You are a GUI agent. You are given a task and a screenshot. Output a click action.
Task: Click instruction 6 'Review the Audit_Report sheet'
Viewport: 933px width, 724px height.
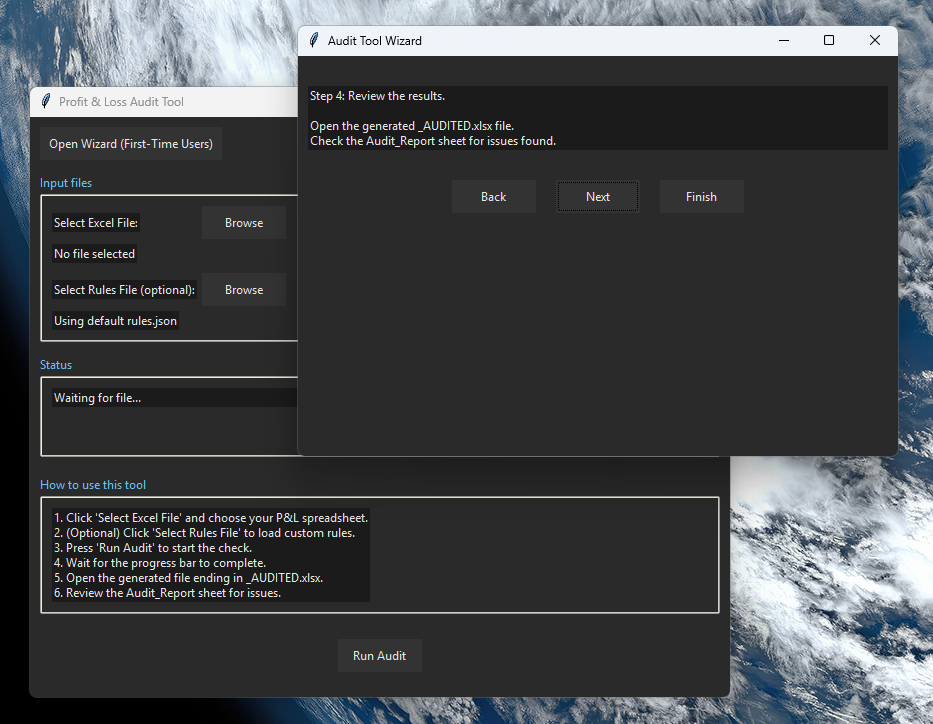click(167, 593)
